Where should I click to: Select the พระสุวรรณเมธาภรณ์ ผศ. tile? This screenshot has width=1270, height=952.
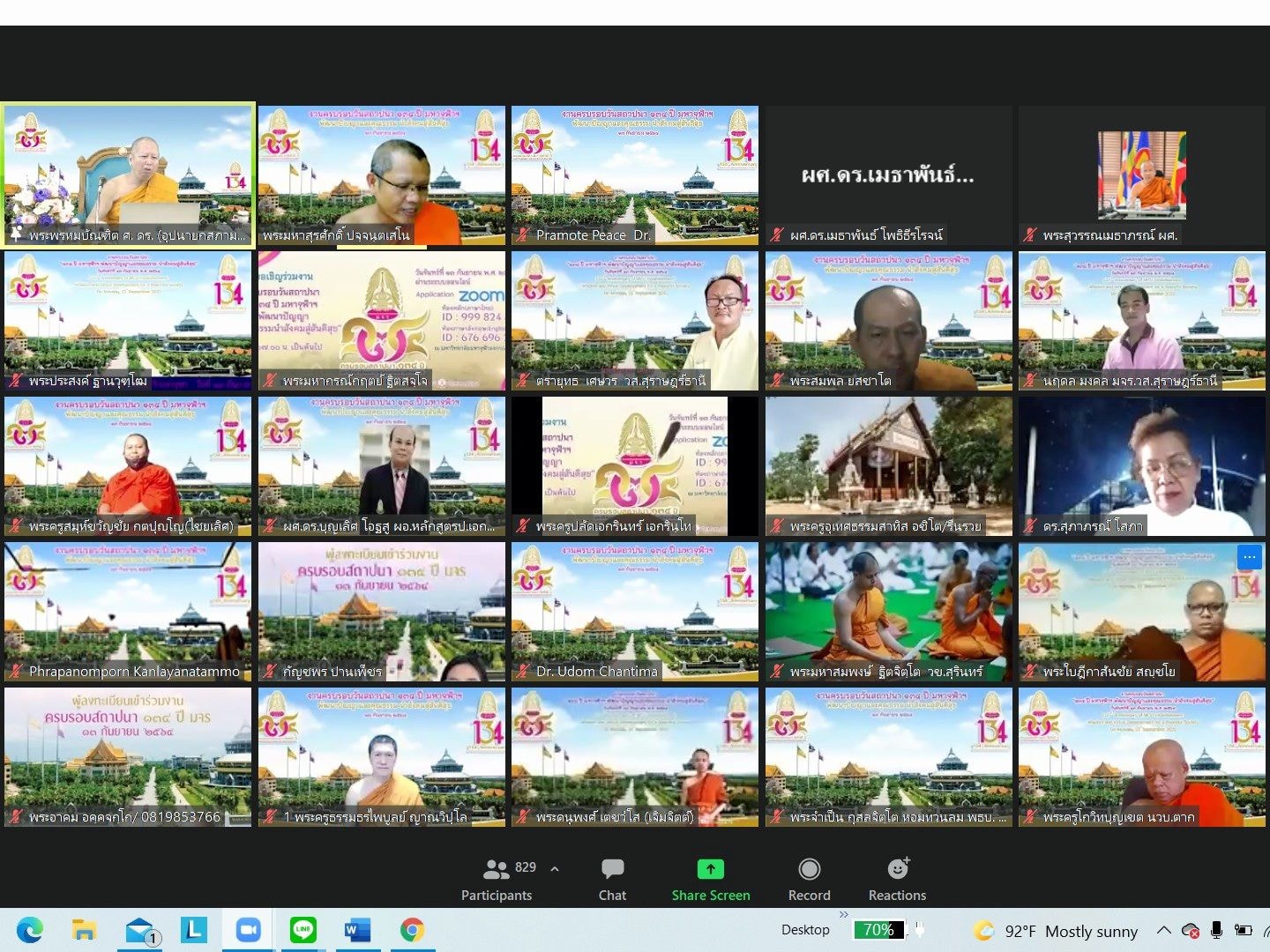[x=1142, y=175]
